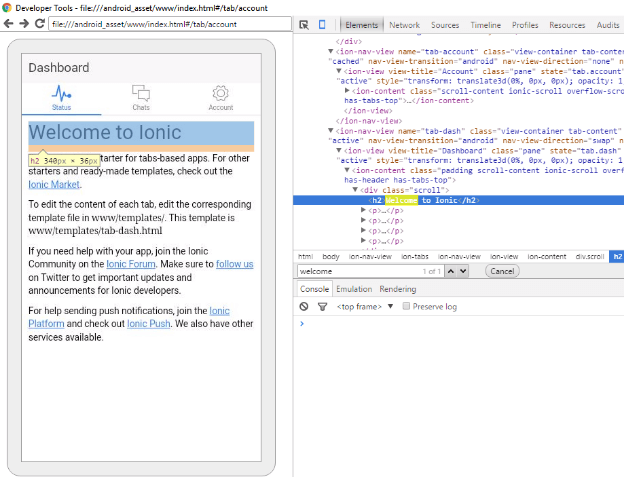Activate the inspect element picker icon

coord(304,25)
